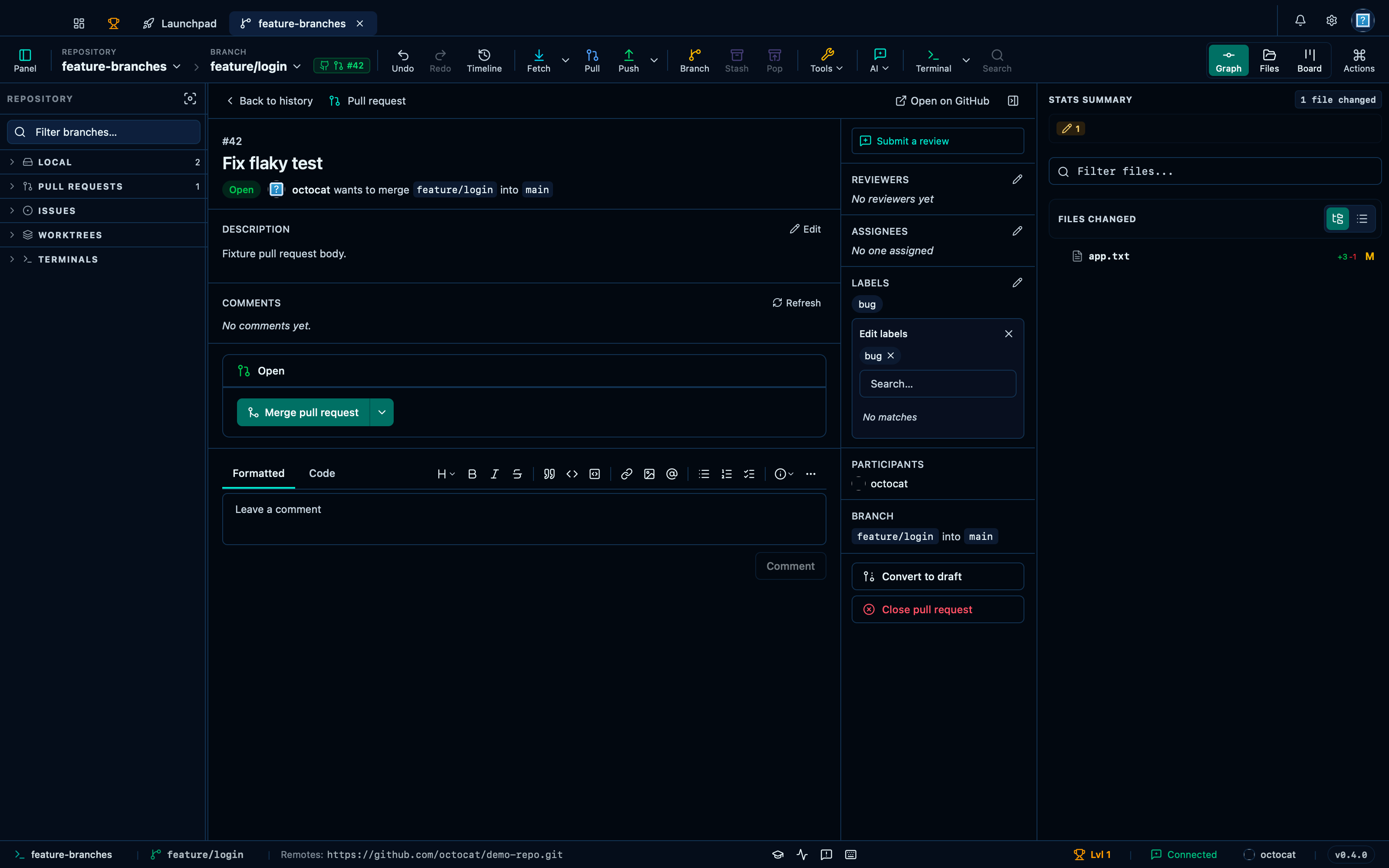Open the Tools dropdown
Viewport: 1389px width, 868px height.
pos(826,60)
